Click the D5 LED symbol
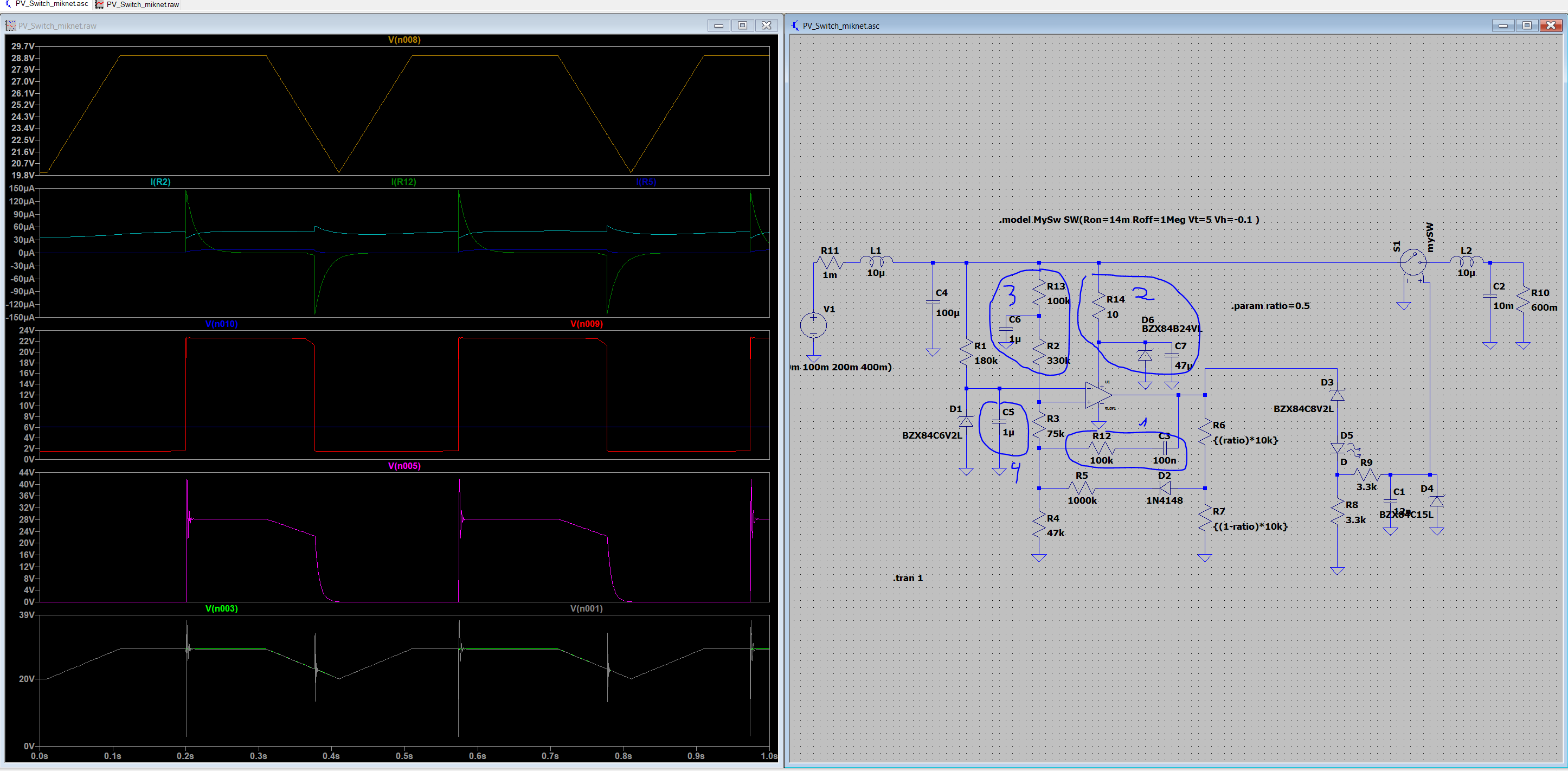1568x771 pixels. click(1338, 448)
